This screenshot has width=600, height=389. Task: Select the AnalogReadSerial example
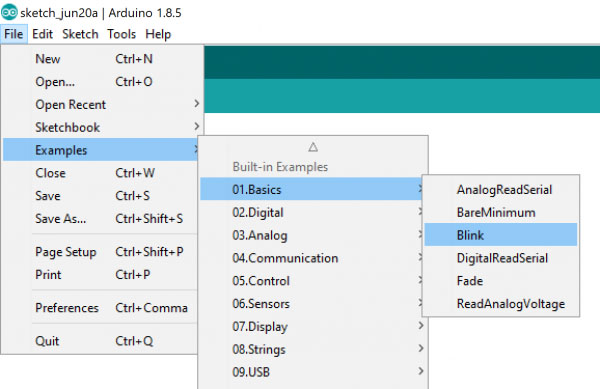[x=501, y=189]
